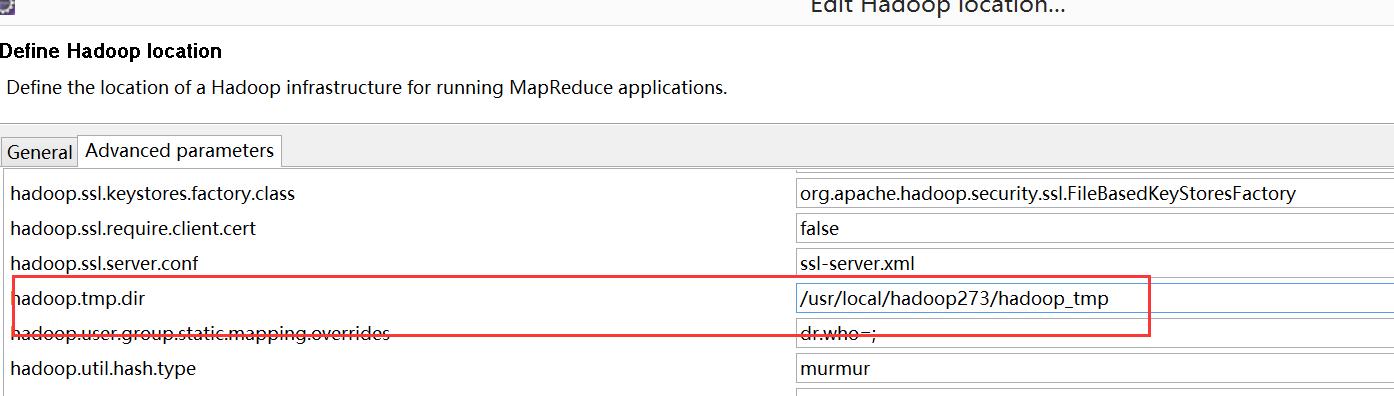Click empty tab strip beside Advanced parameters
1394x396 pixels.
pyautogui.click(x=838, y=150)
